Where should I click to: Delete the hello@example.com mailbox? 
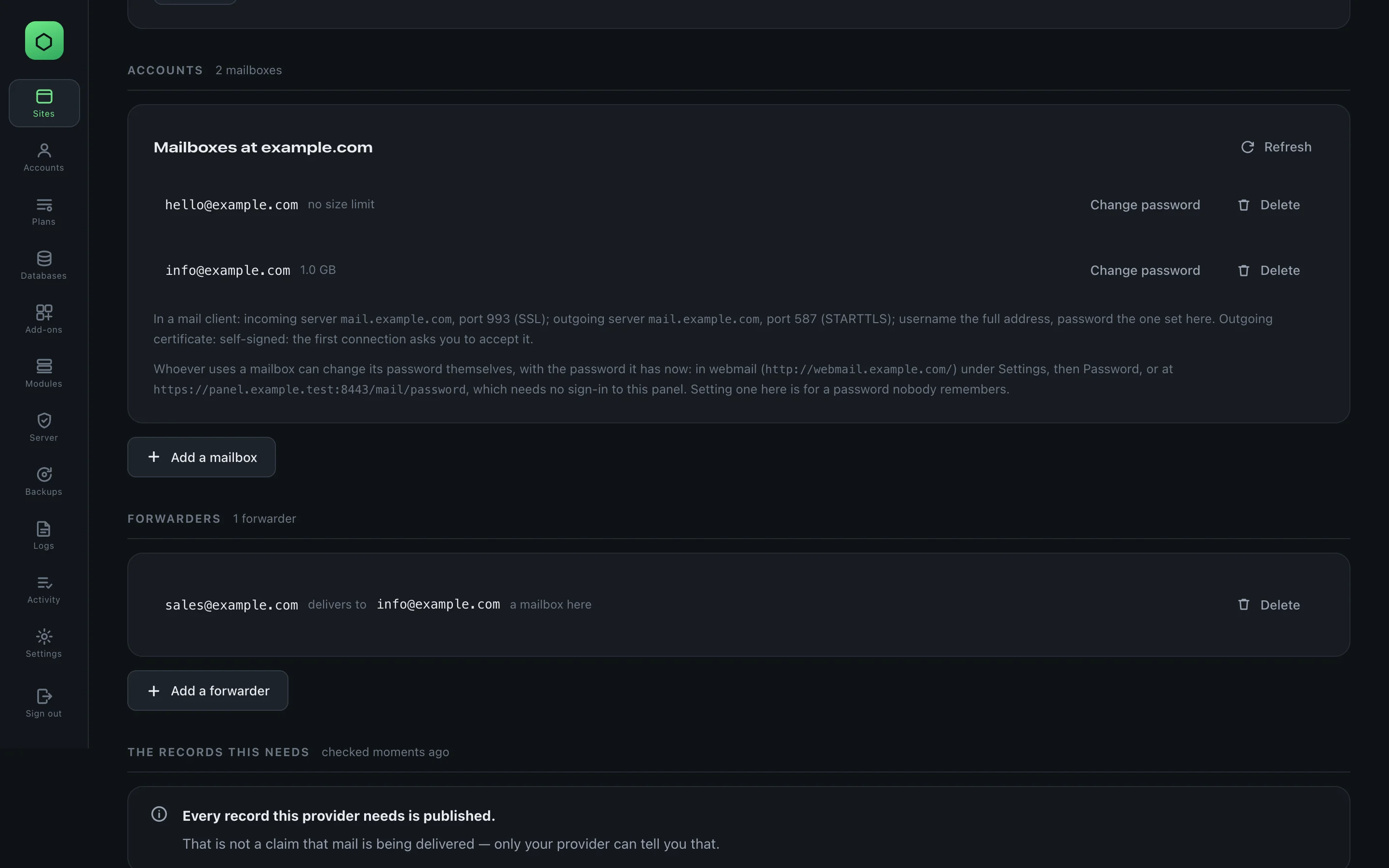click(x=1268, y=205)
